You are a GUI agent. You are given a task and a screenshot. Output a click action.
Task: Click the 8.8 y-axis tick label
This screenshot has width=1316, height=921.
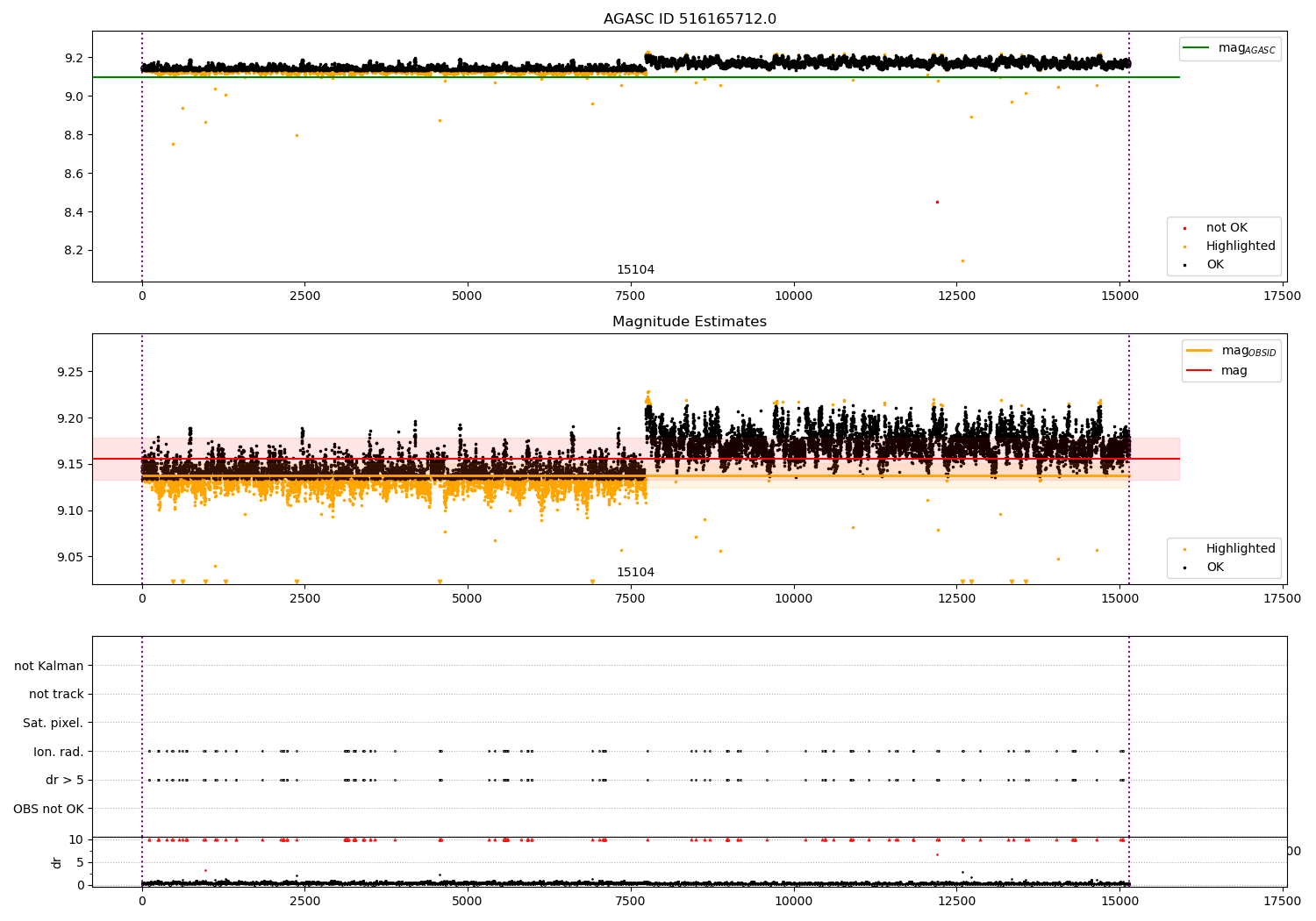point(74,135)
